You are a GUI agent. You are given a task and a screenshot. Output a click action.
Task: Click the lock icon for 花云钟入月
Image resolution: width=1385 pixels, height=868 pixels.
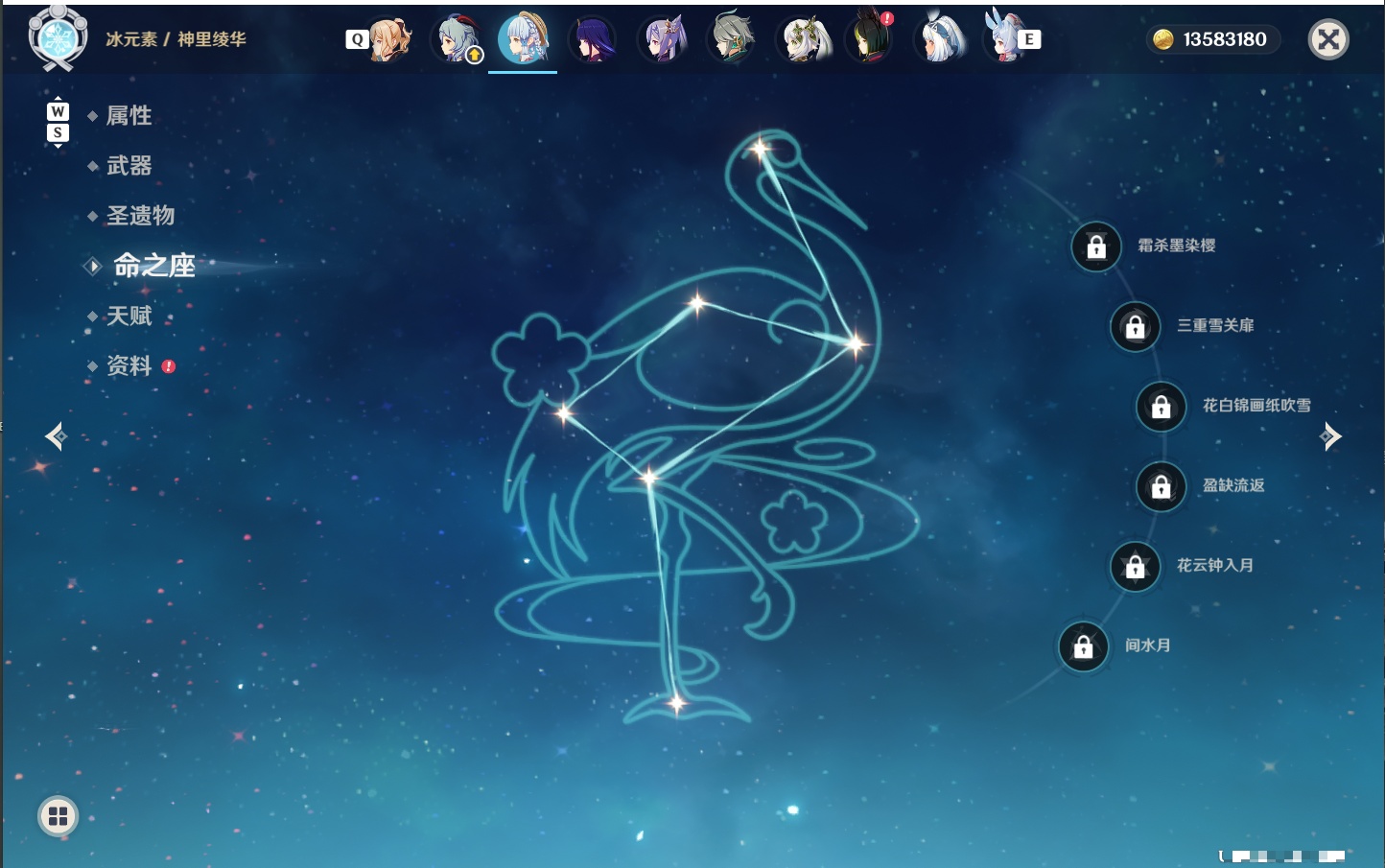point(1136,567)
